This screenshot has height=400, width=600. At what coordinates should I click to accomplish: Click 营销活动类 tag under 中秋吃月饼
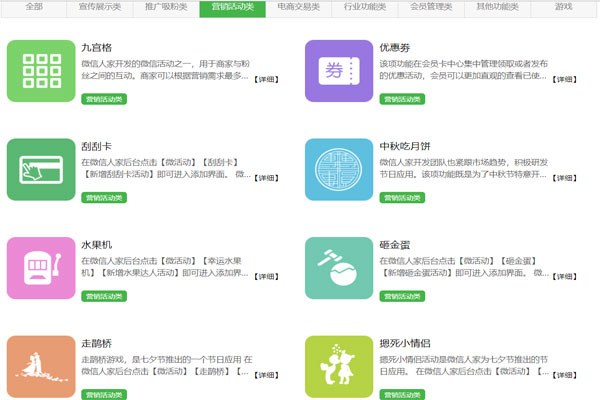[x=402, y=198]
